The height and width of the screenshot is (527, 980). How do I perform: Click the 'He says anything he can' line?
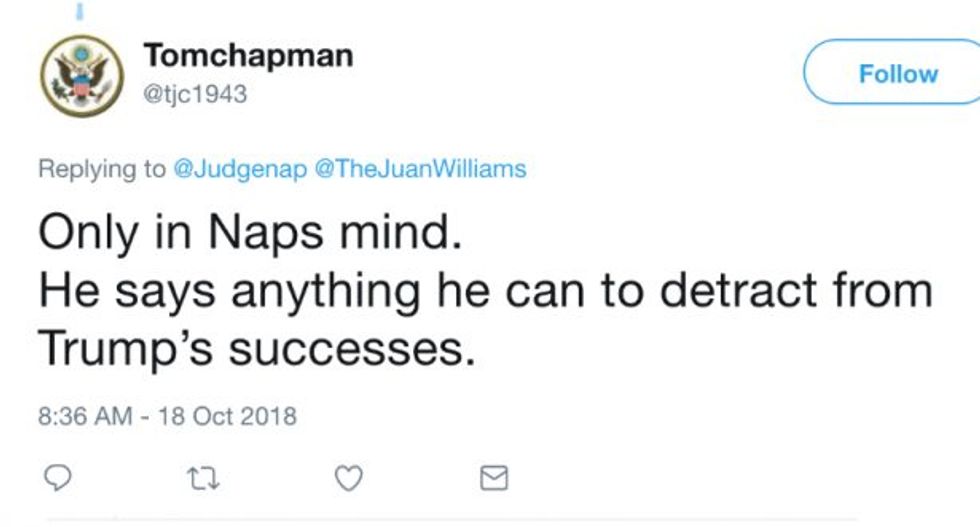[485, 291]
